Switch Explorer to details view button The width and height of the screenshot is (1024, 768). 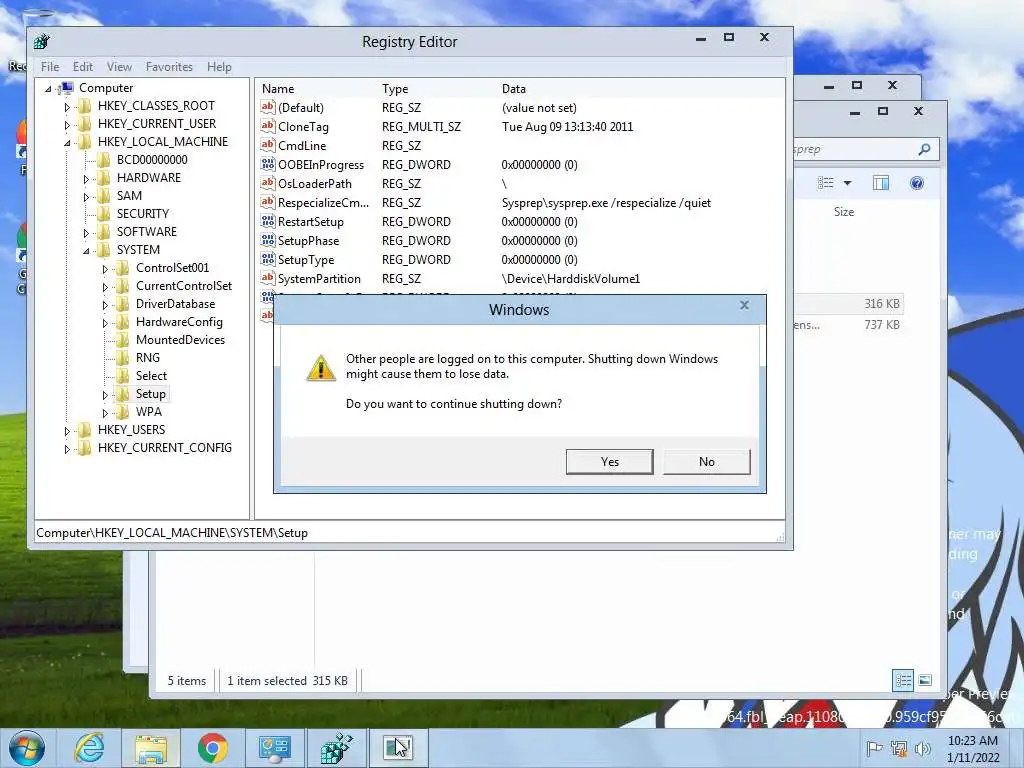[x=903, y=680]
